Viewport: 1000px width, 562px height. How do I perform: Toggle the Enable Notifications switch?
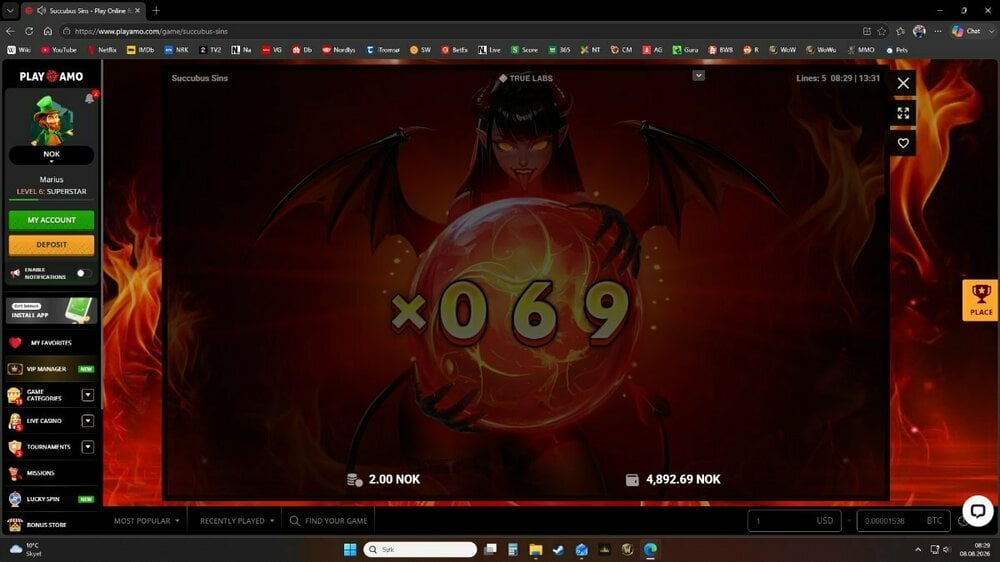83,273
